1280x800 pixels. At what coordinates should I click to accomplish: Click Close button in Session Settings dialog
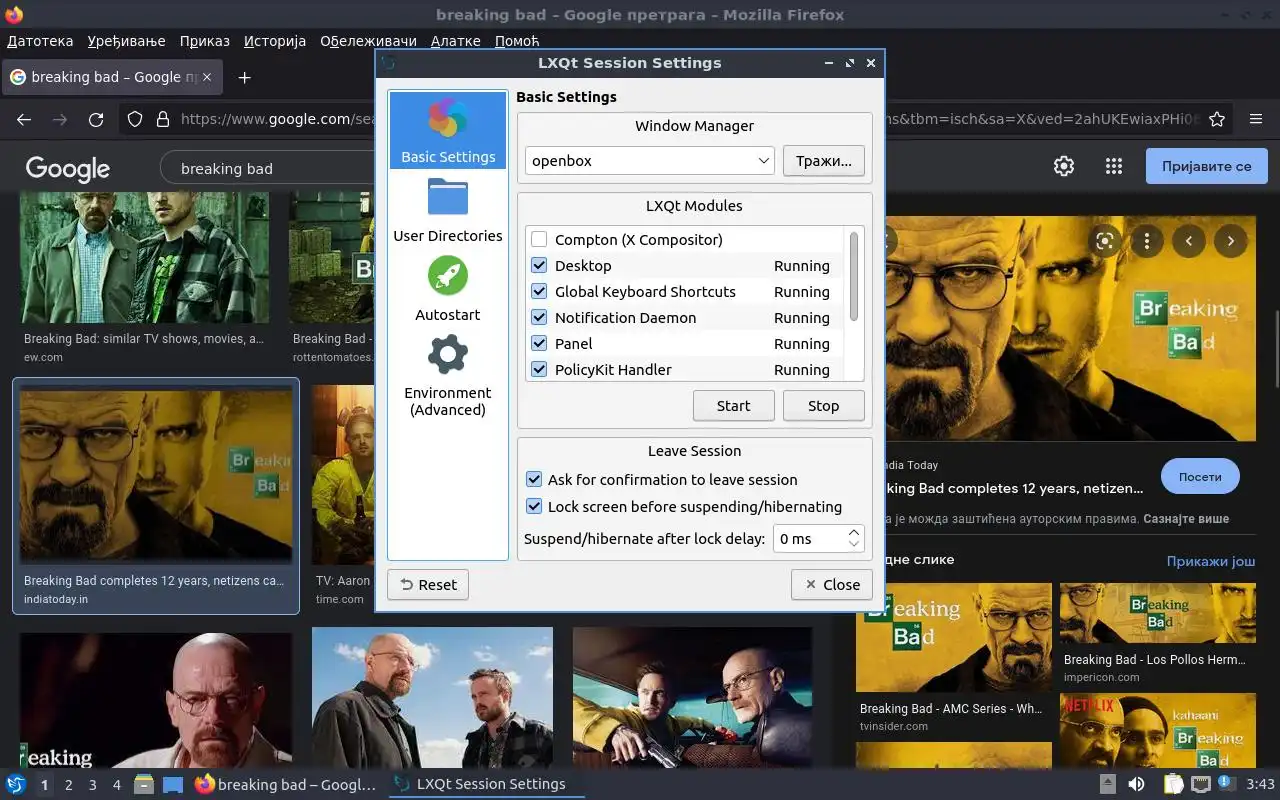click(832, 584)
